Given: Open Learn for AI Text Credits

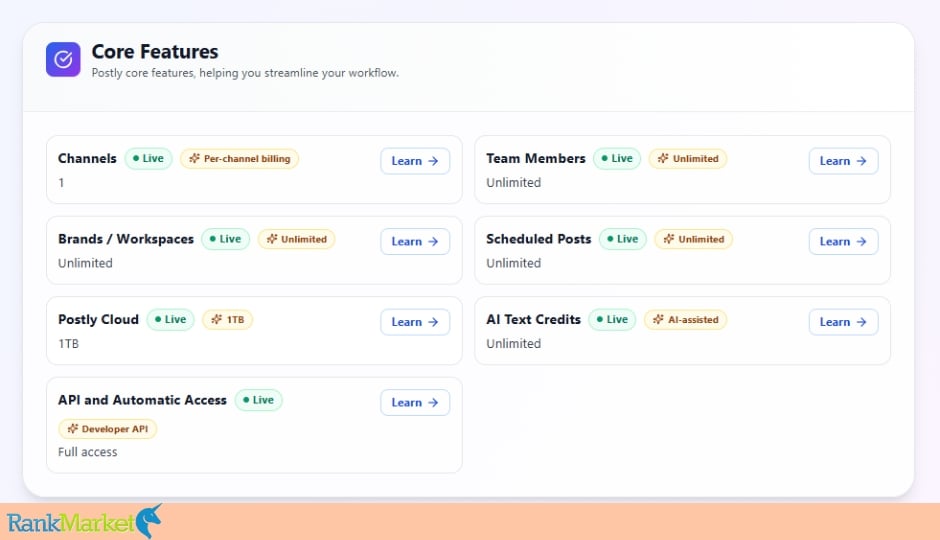Looking at the screenshot, I should coord(843,322).
